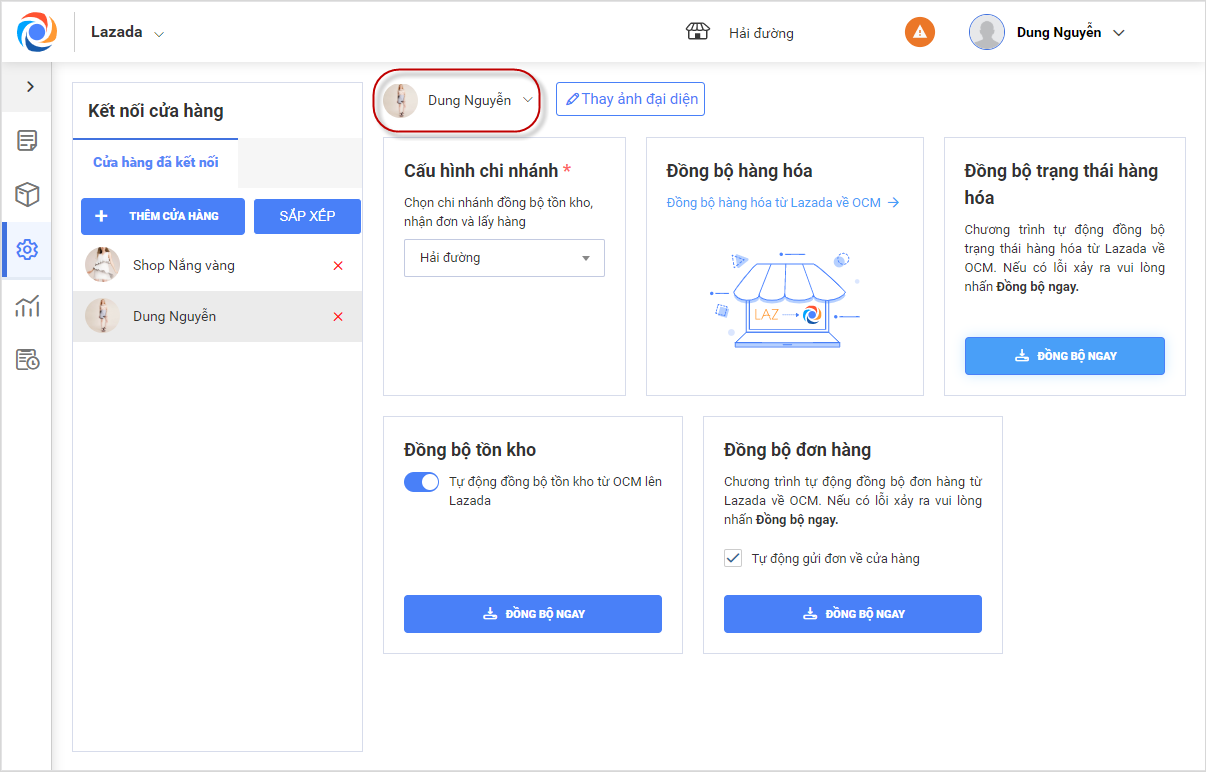Image resolution: width=1206 pixels, height=772 pixels.
Task: Follow Đồng bộ hàng hóa từ Lazada link
Action: (783, 203)
